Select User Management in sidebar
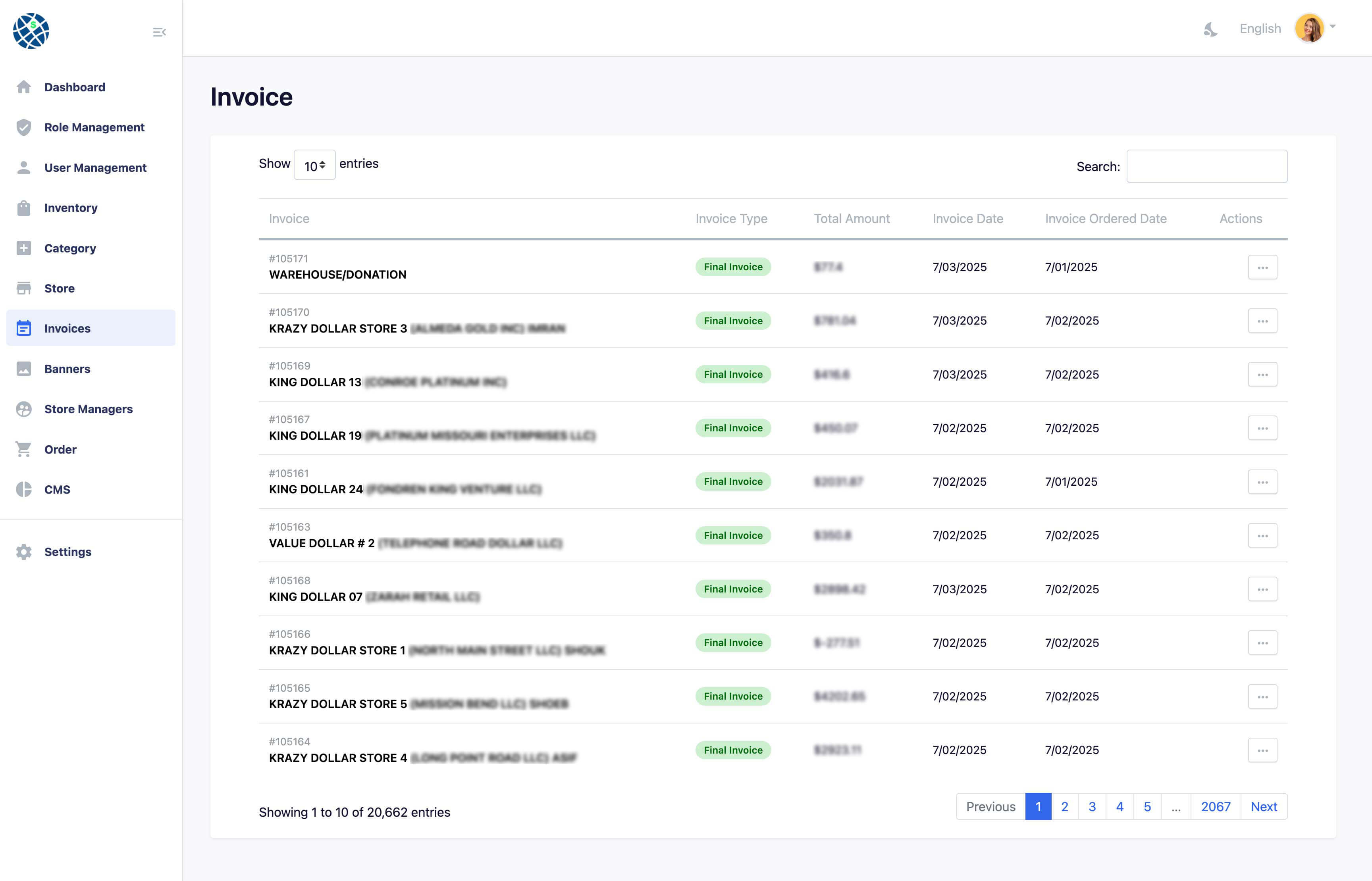The width and height of the screenshot is (1372, 881). coord(95,167)
